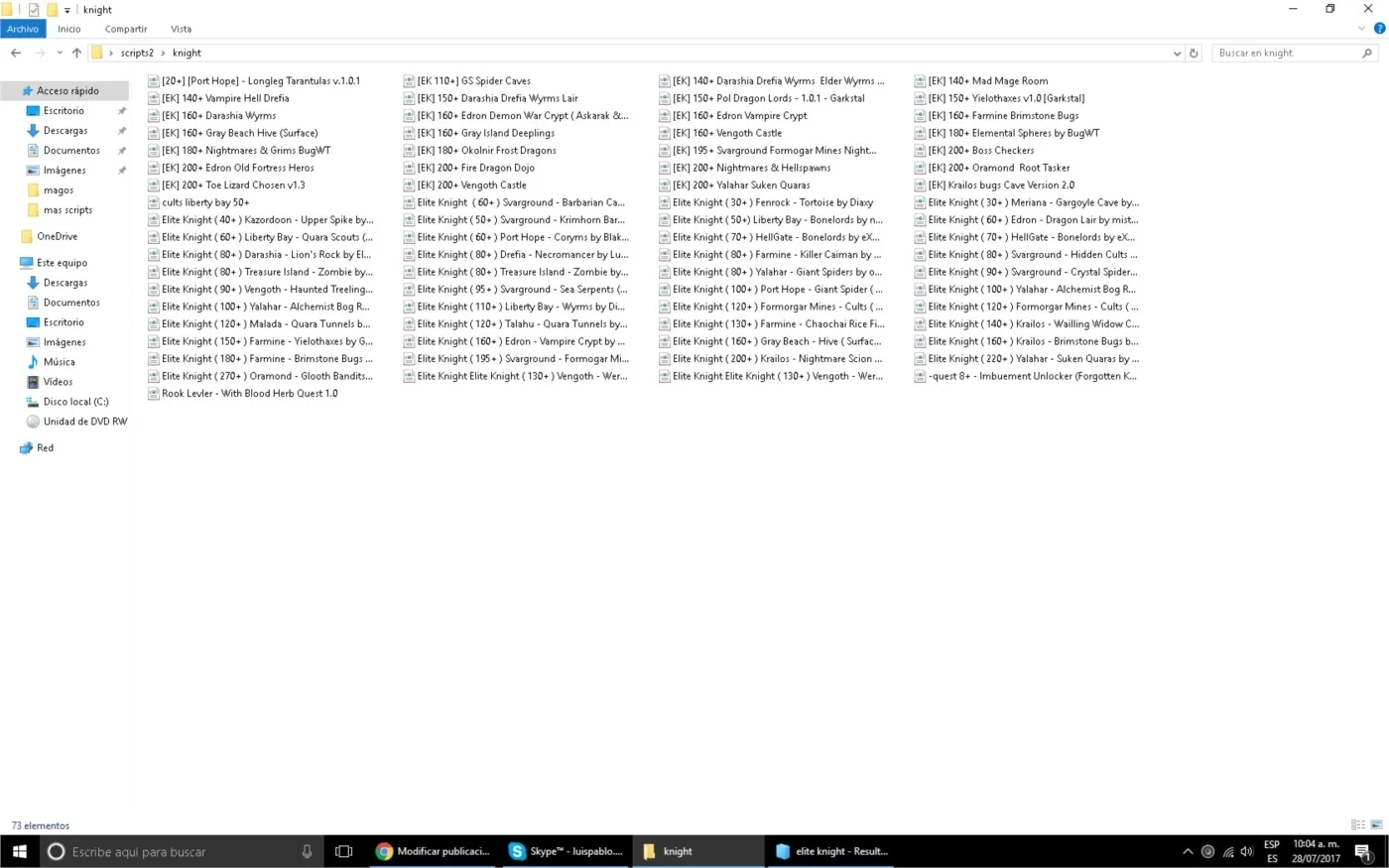Open Task View on taskbar

click(343, 851)
